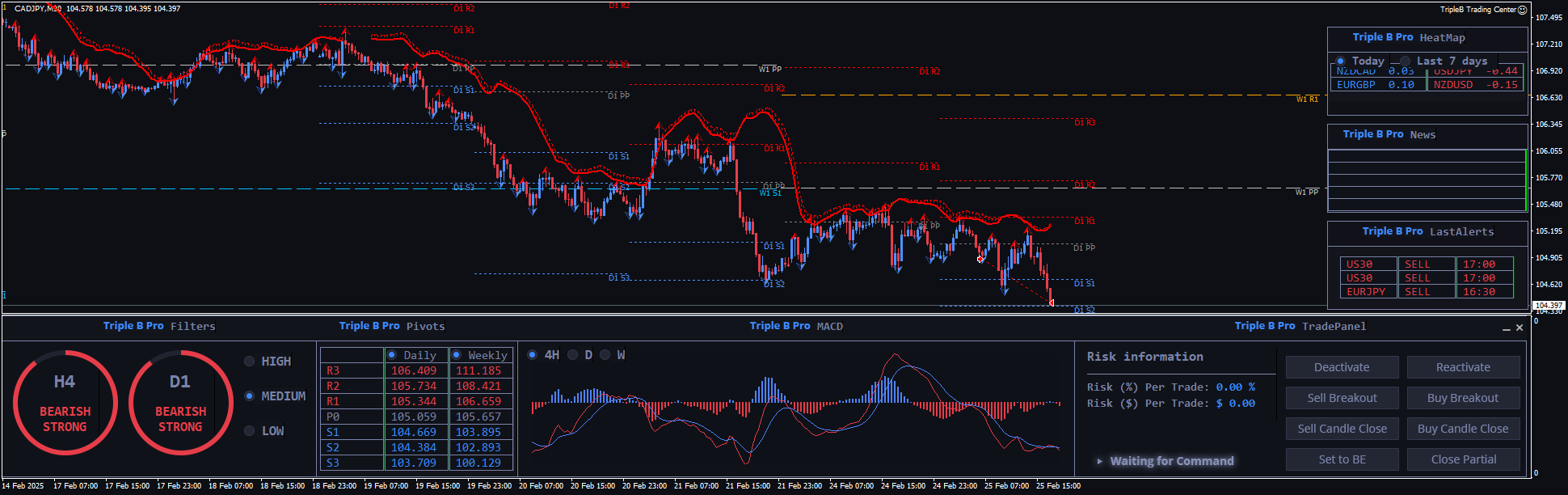This screenshot has height=495, width=1568.
Task: Select the HIGH filter radio button
Action: coord(250,362)
